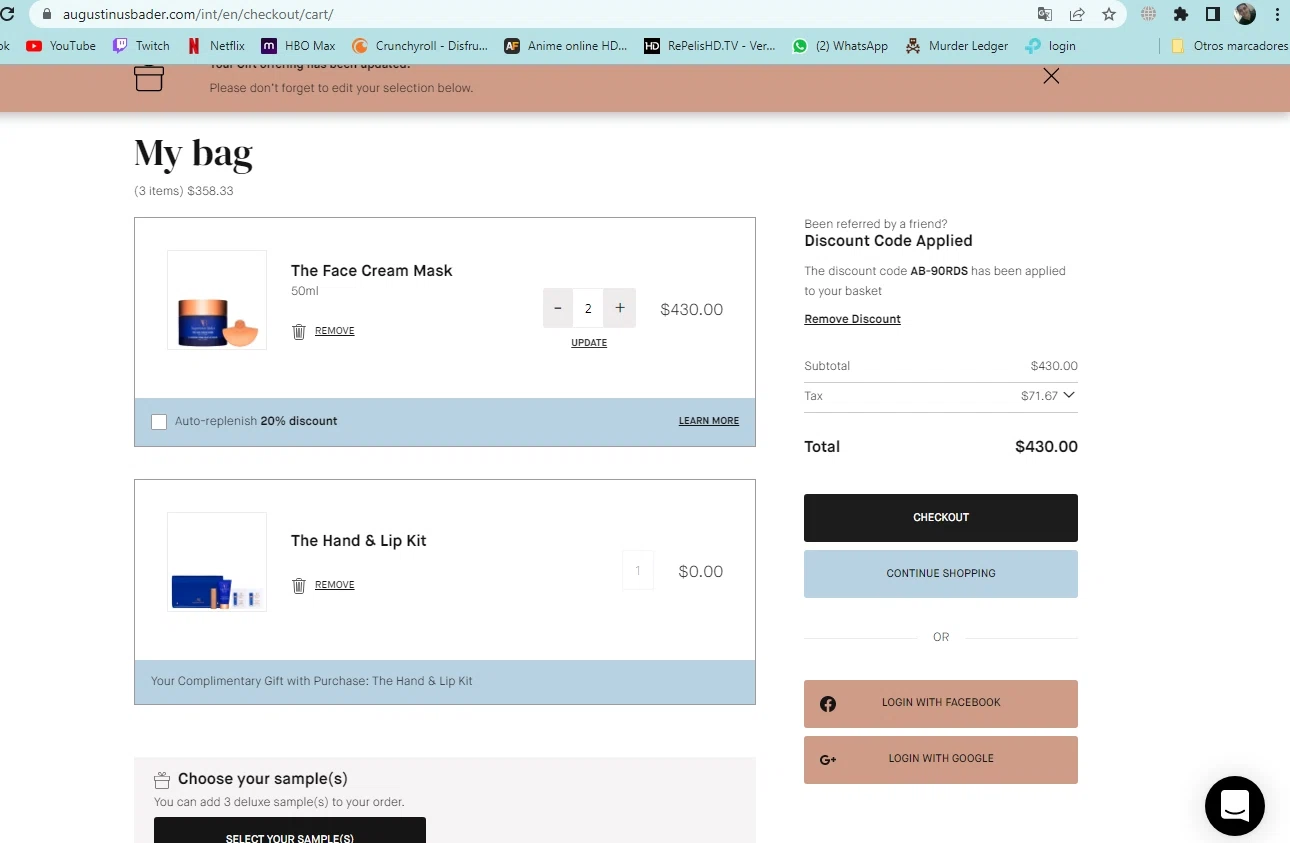The width and height of the screenshot is (1290, 843).
Task: Click the trash icon for Face Cream Mask
Action: (298, 331)
